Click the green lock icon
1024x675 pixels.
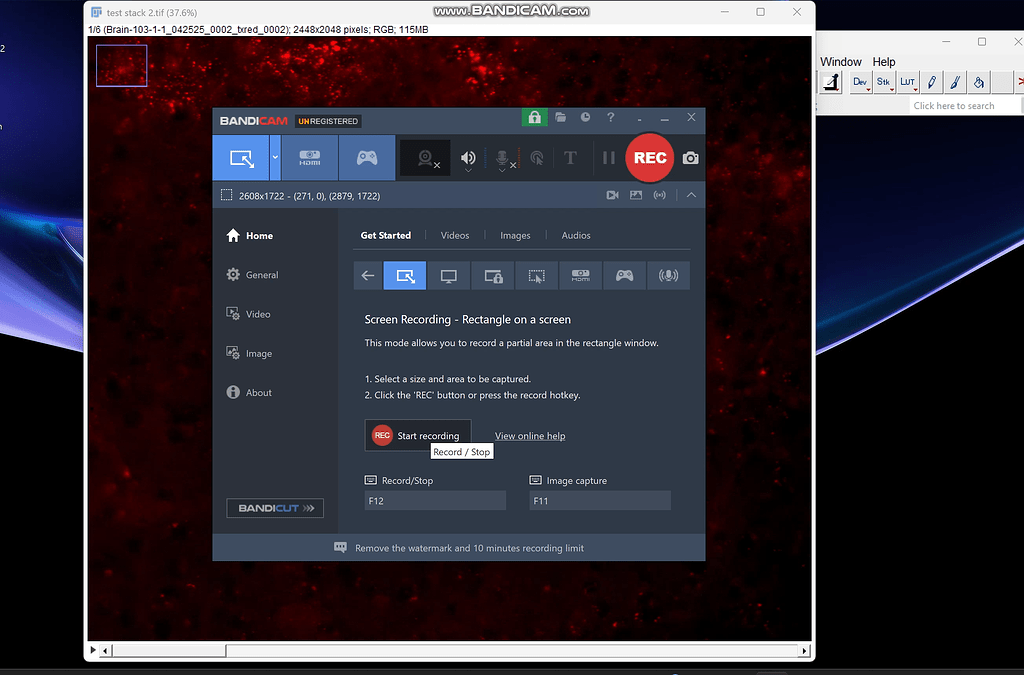(x=534, y=117)
